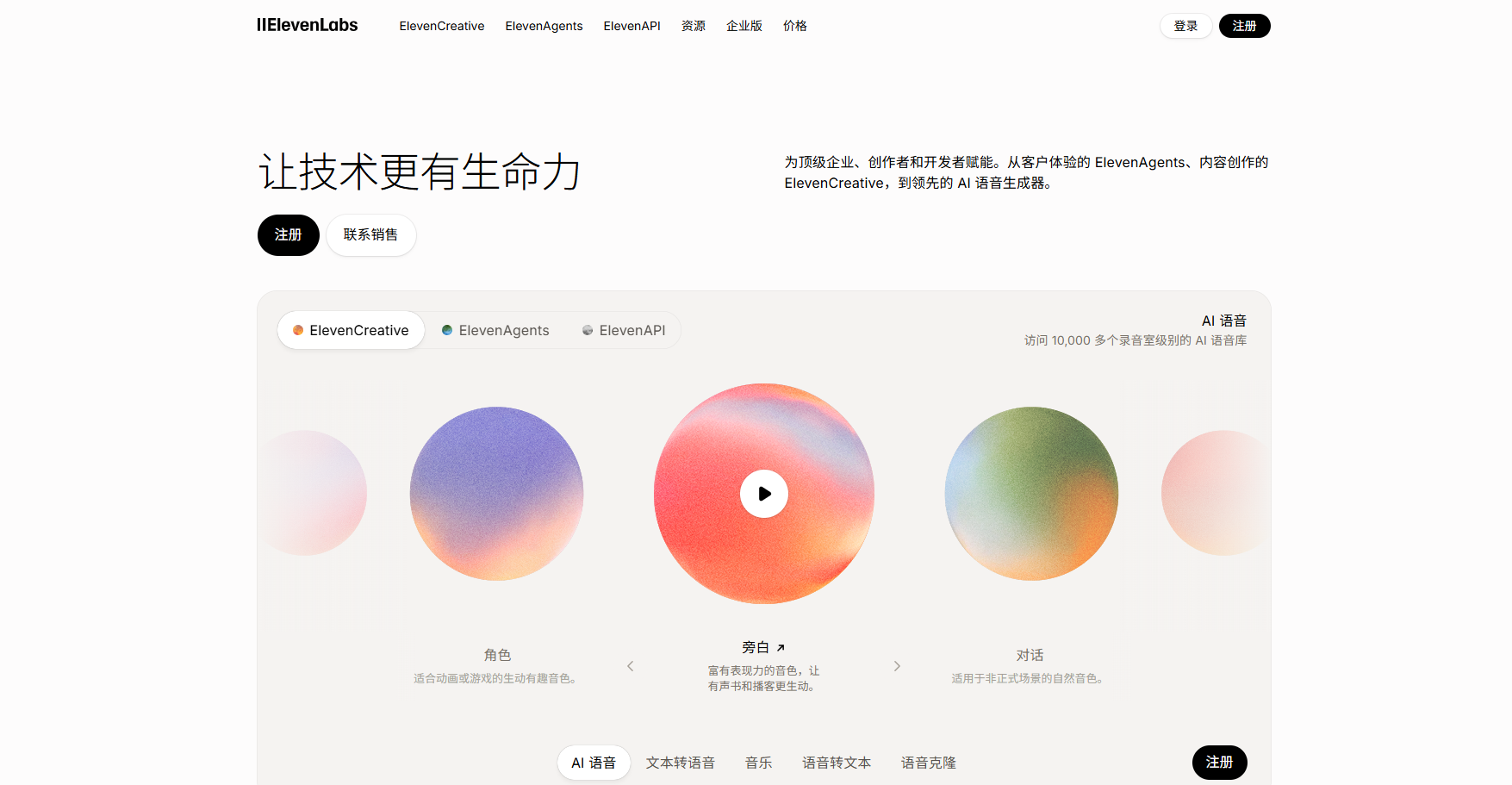Play the 旁白 voice sample
The height and width of the screenshot is (785, 1512).
point(764,494)
